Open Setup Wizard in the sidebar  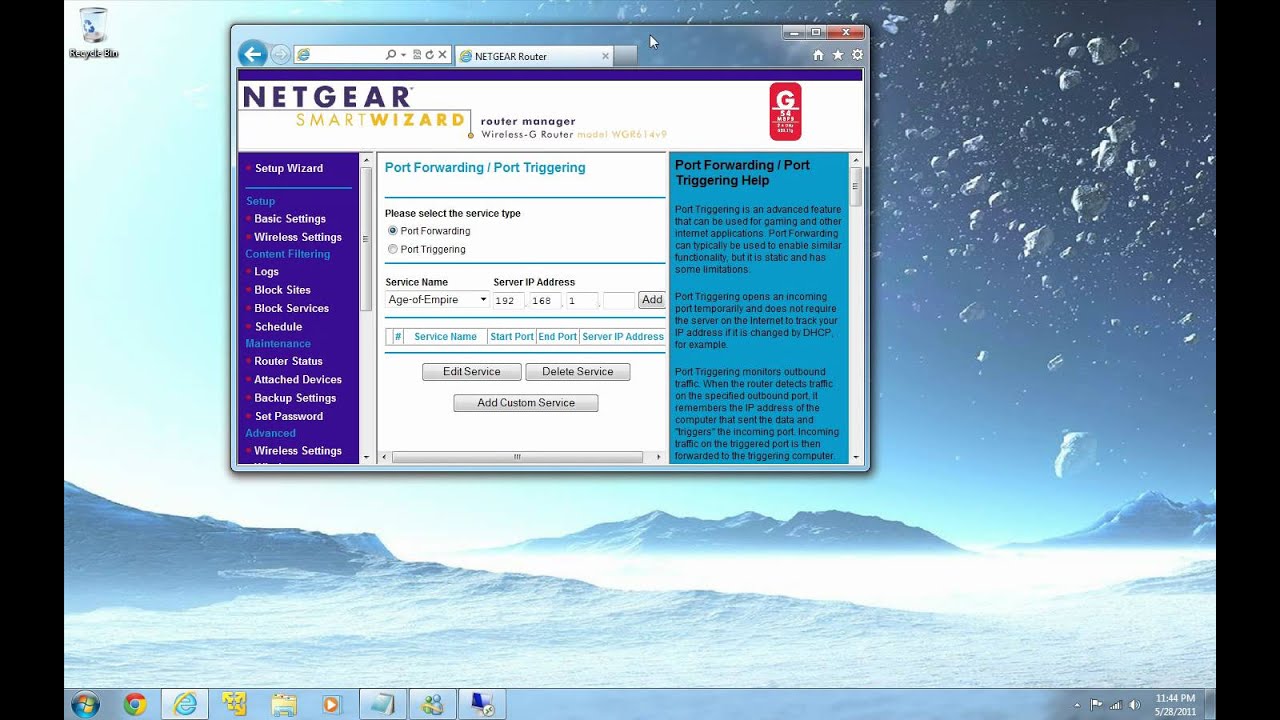click(x=289, y=168)
